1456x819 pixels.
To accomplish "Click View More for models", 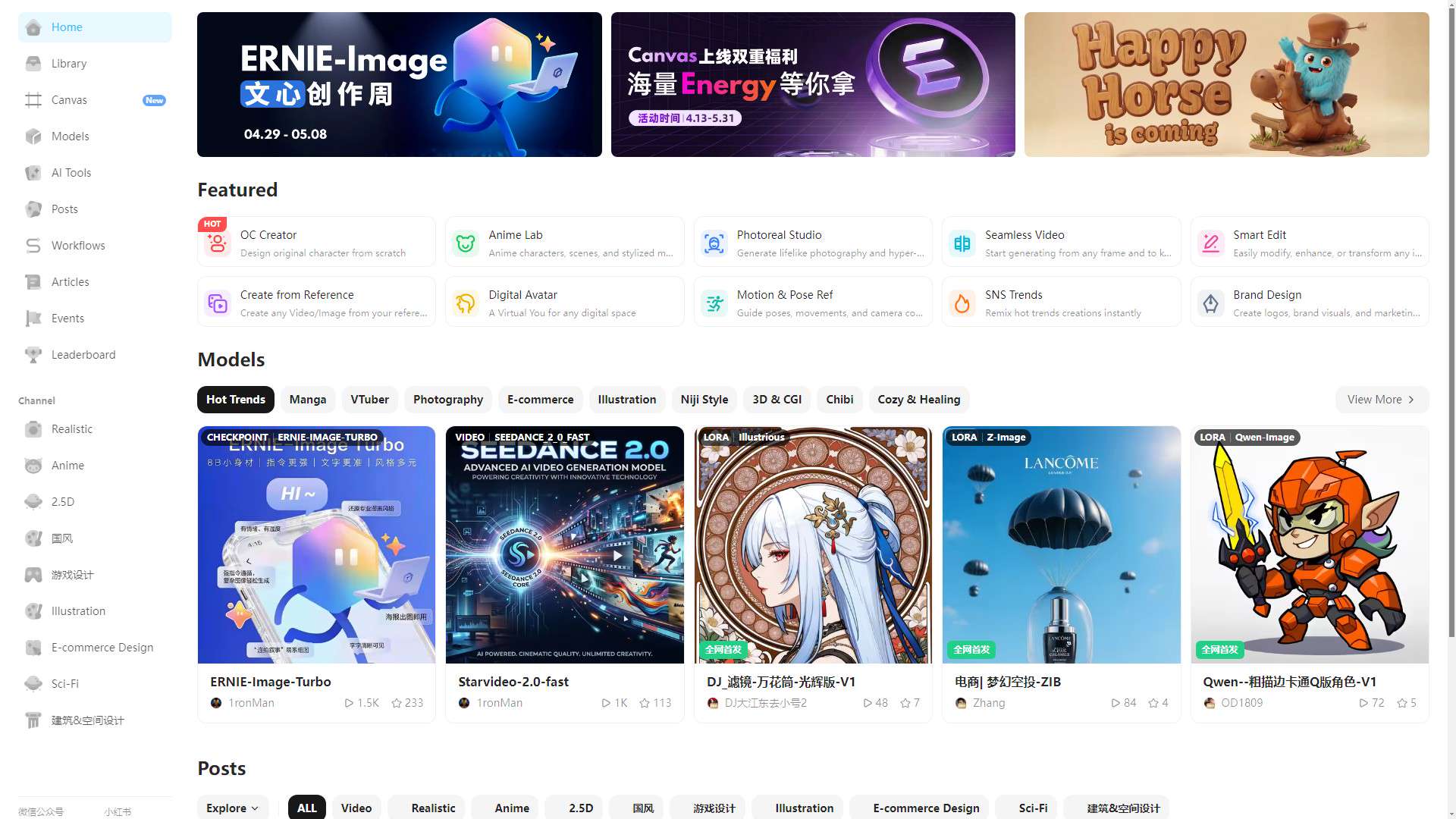I will 1382,400.
